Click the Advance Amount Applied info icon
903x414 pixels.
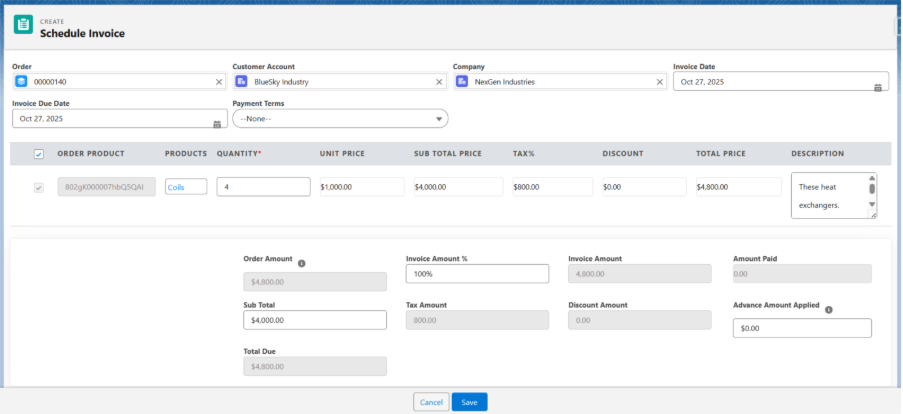click(830, 310)
